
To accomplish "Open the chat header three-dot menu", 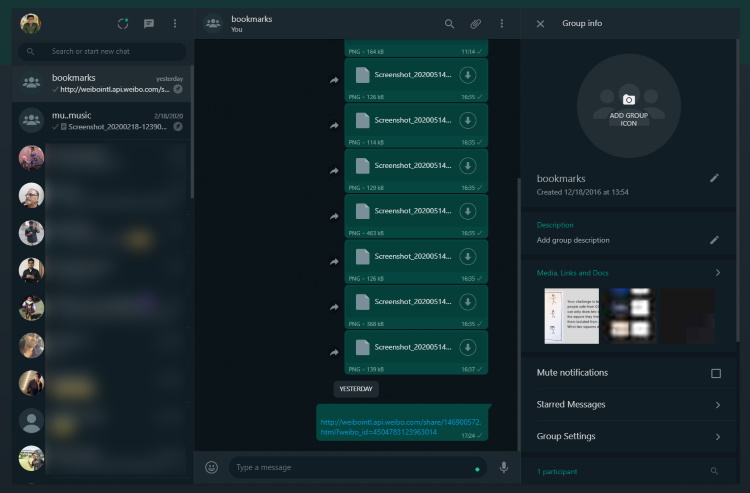I will click(x=502, y=23).
